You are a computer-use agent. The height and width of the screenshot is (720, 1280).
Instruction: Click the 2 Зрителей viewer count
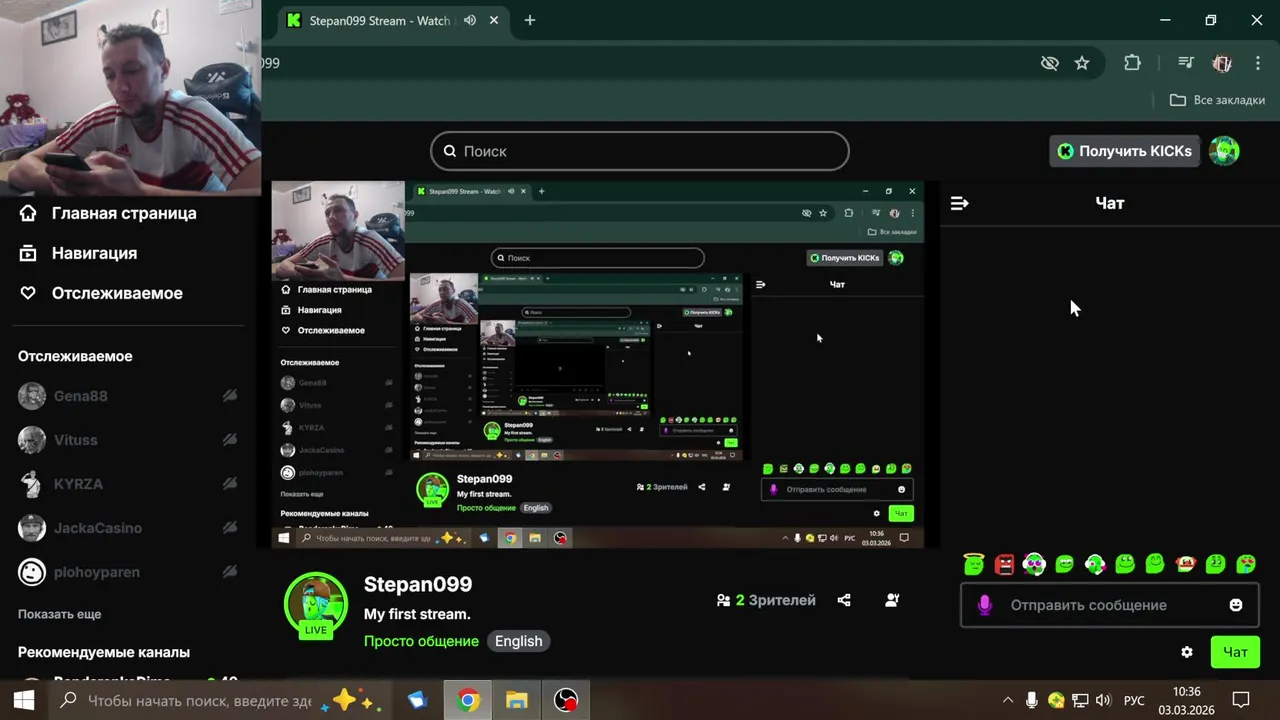[766, 600]
